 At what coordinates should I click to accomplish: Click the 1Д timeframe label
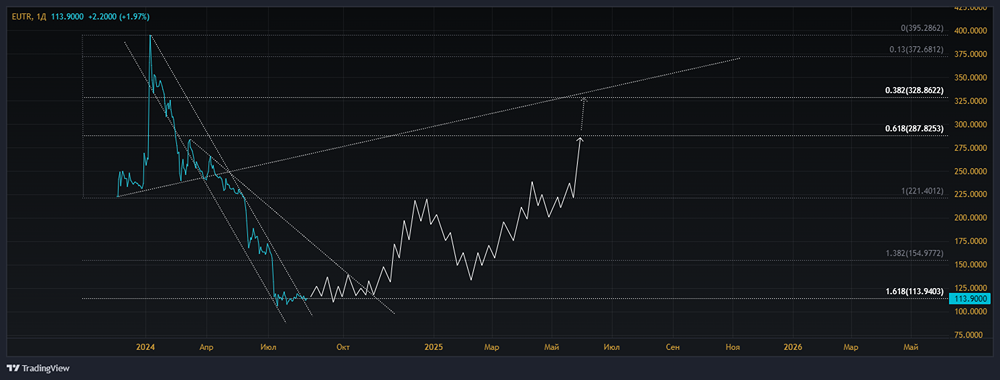click(x=42, y=17)
